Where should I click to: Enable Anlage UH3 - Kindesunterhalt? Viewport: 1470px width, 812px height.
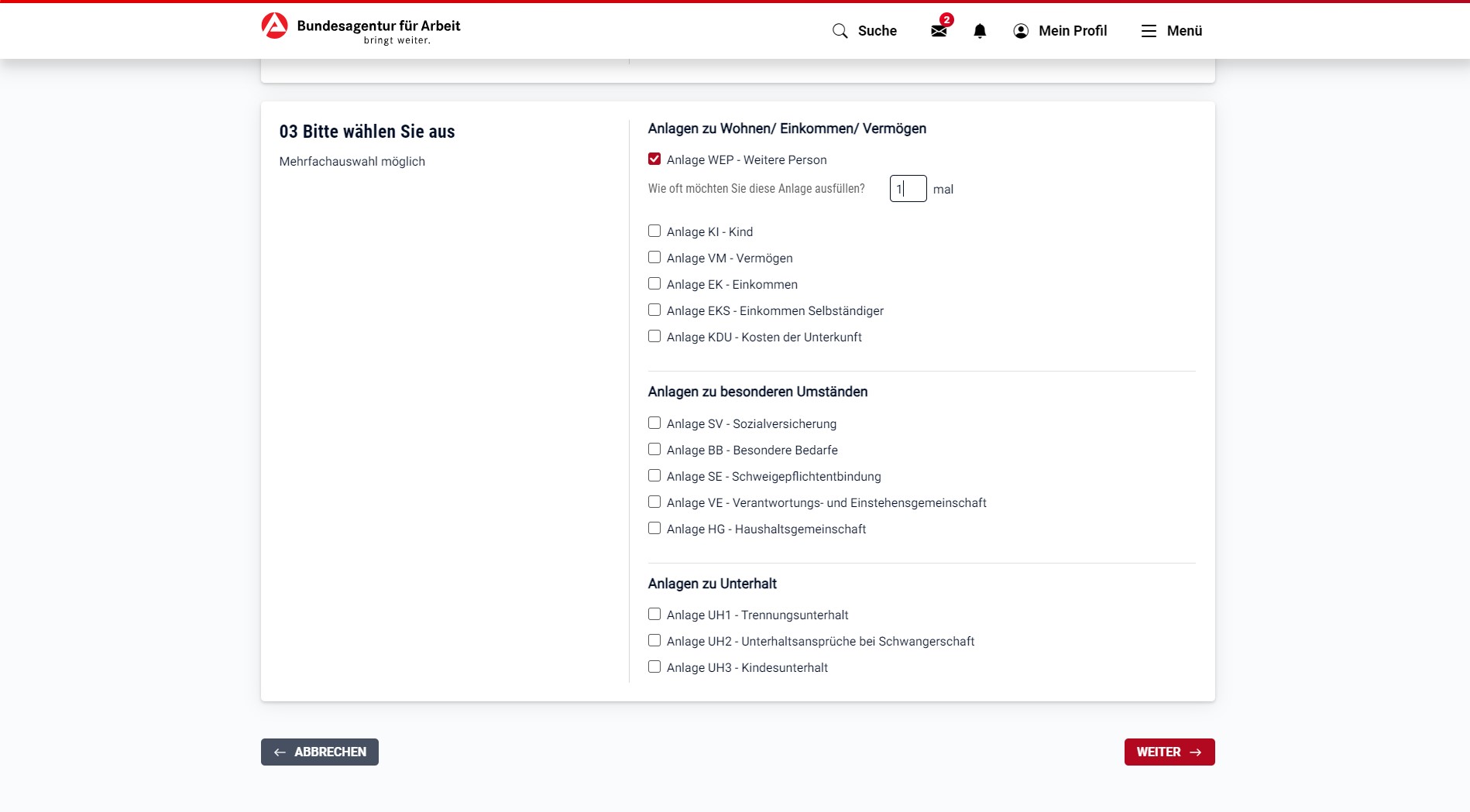point(654,667)
